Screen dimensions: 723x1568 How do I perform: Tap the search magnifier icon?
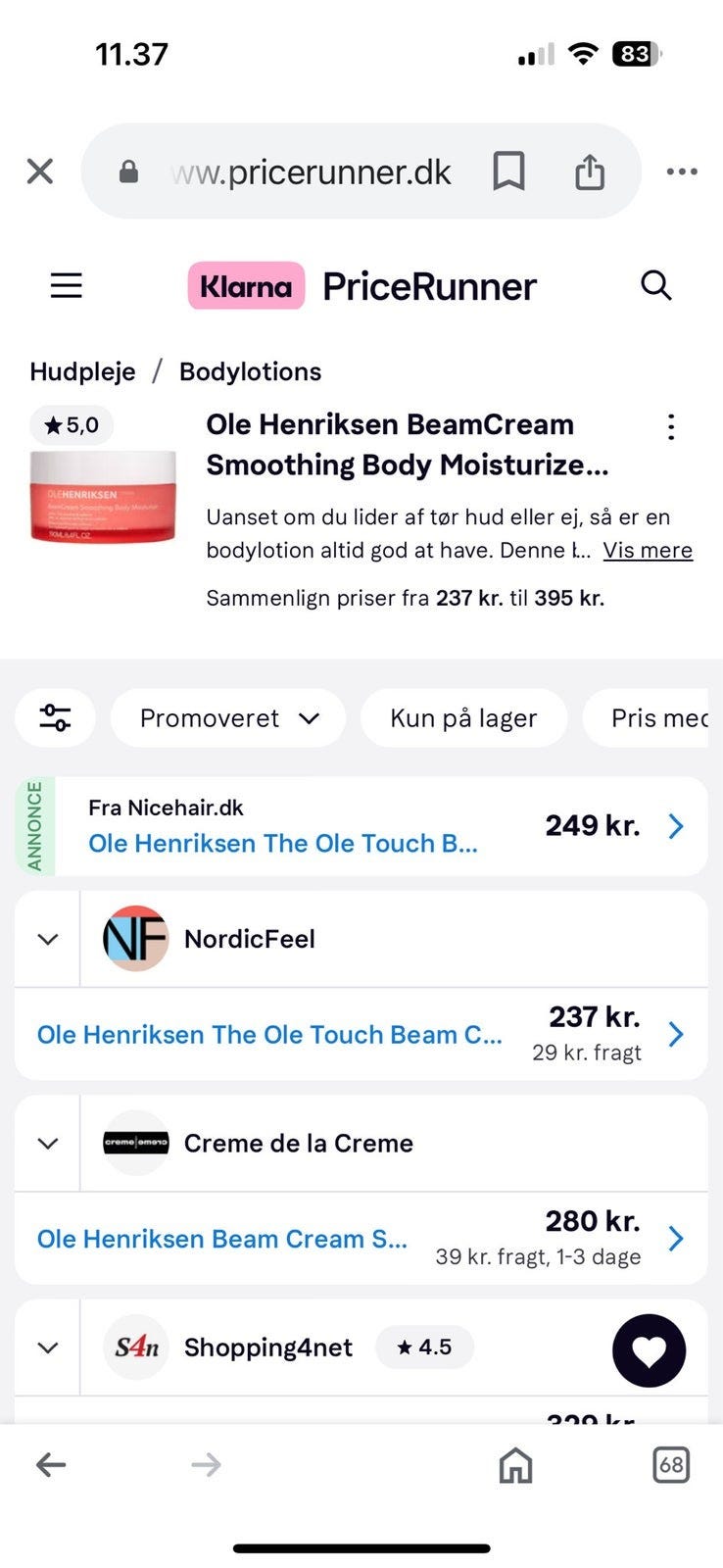tap(655, 285)
